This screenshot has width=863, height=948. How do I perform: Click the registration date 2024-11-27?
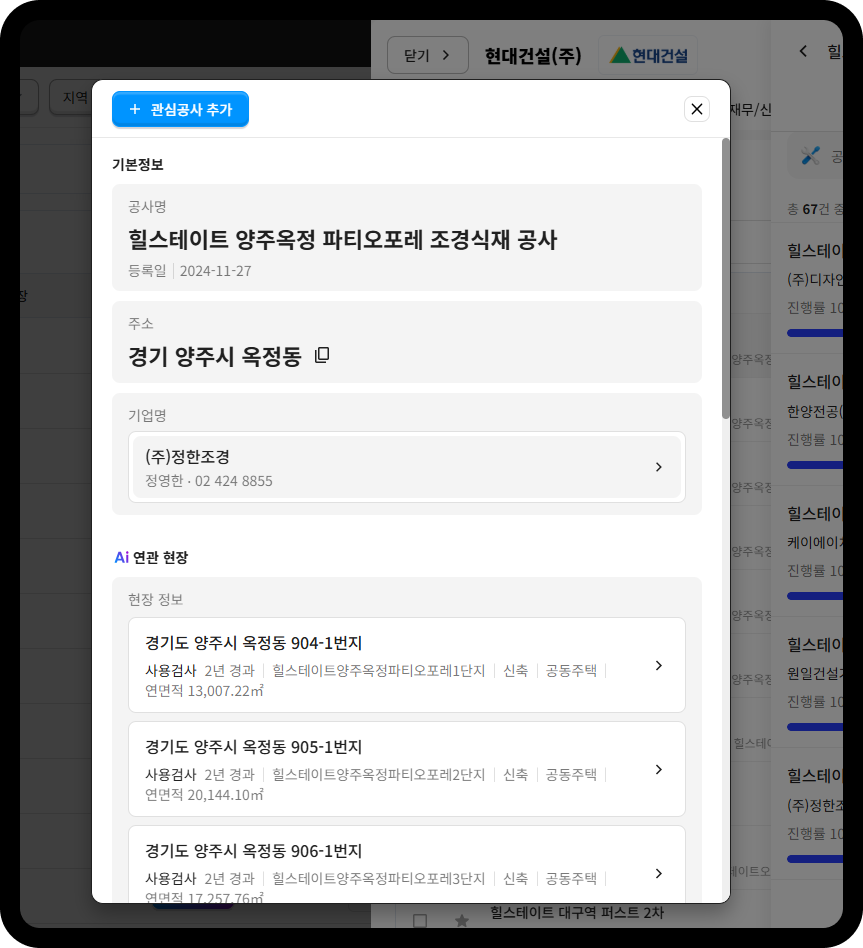click(x=215, y=271)
